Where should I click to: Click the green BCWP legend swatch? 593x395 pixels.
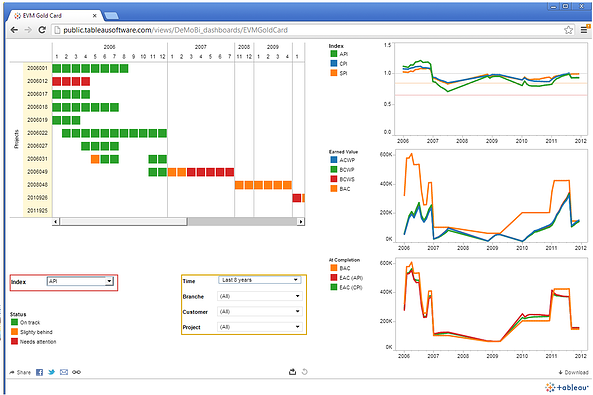coord(334,170)
